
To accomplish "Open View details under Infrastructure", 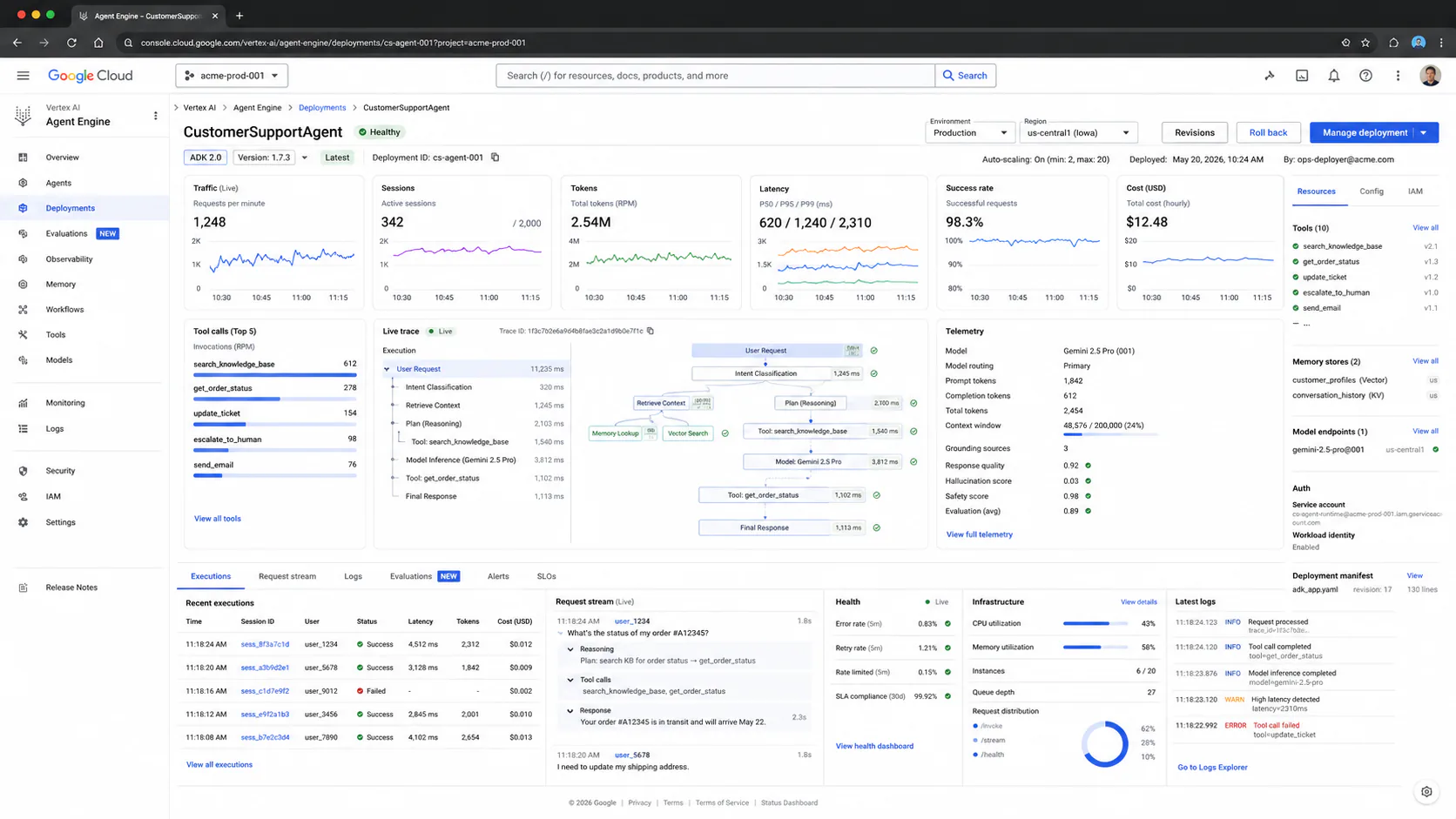I will pos(1138,602).
